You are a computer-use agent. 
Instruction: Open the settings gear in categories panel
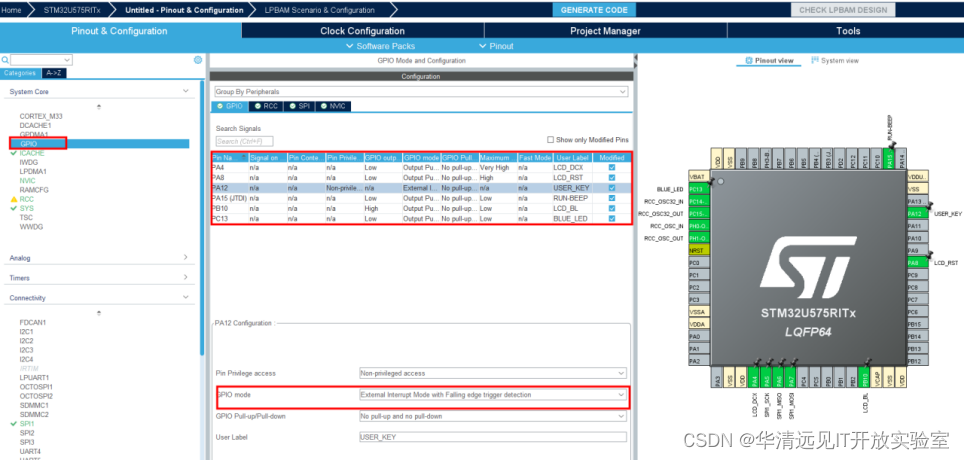pyautogui.click(x=198, y=60)
